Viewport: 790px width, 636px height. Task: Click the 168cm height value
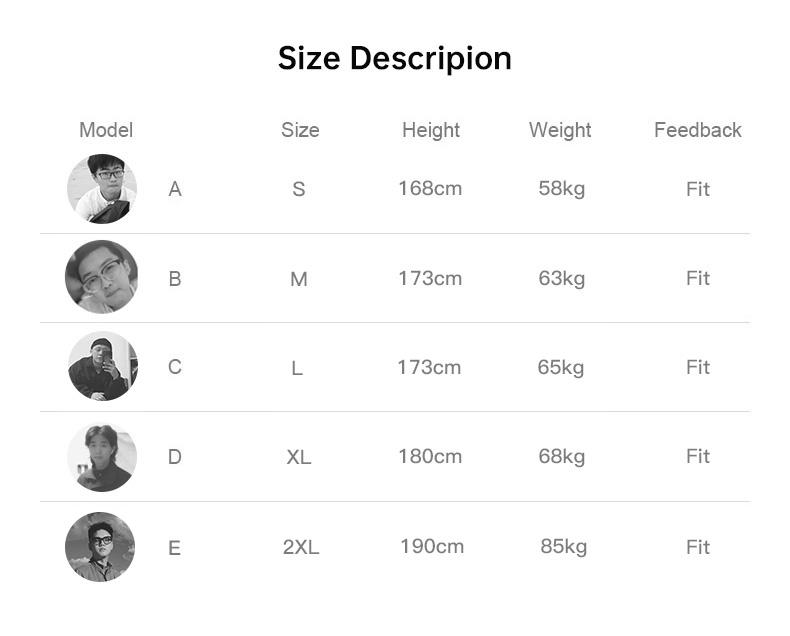point(430,188)
